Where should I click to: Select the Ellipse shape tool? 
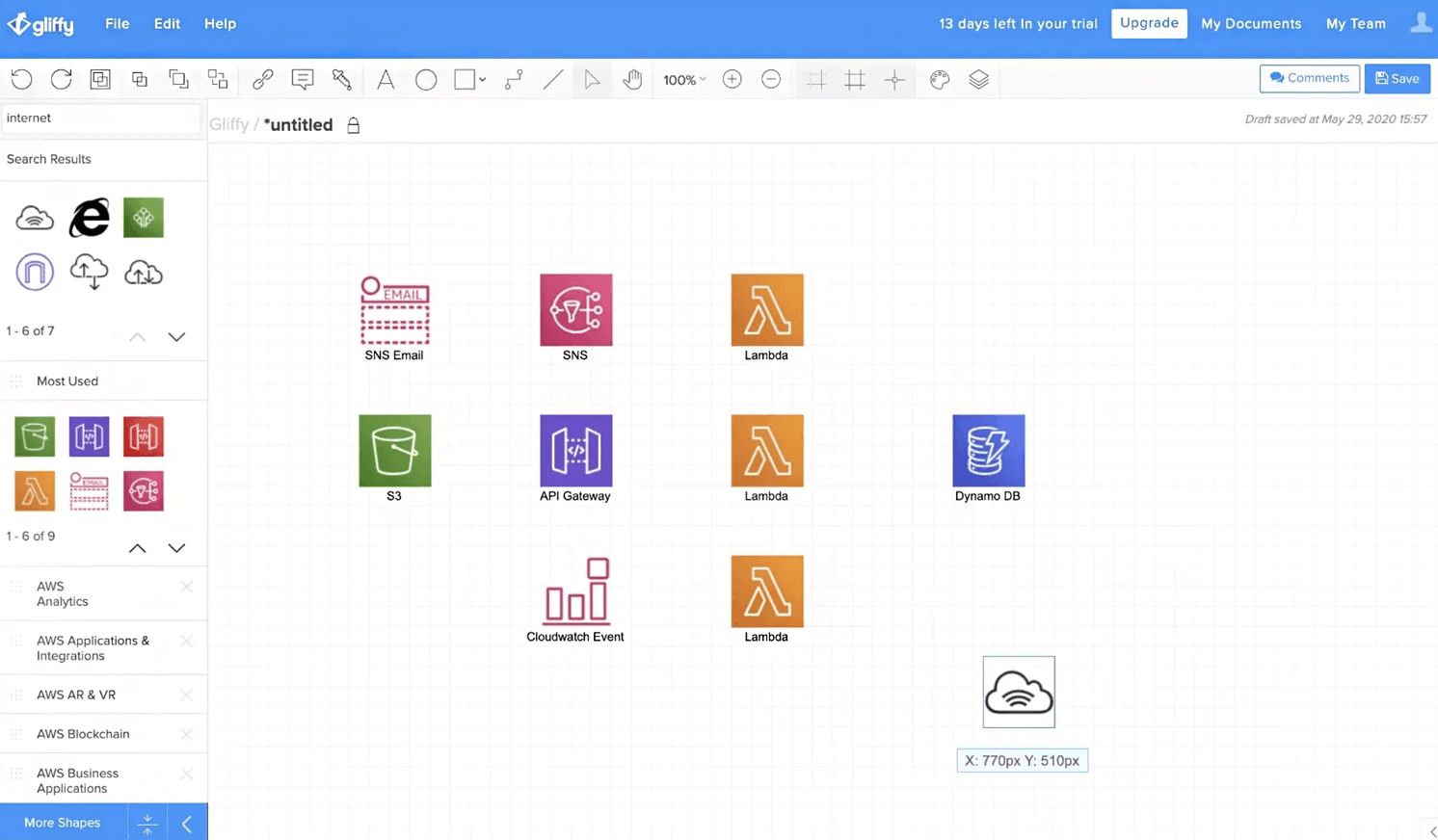click(426, 80)
